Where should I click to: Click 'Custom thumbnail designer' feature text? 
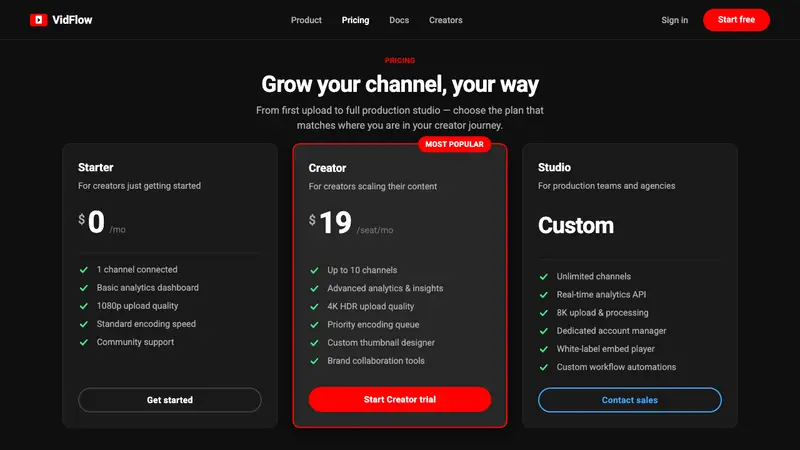(x=381, y=342)
